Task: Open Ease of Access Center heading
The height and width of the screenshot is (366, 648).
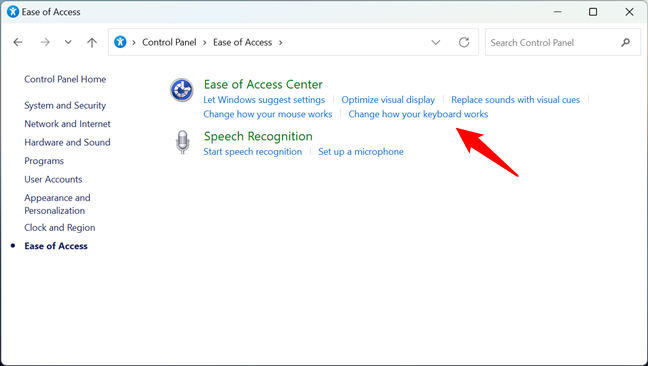Action: tap(263, 84)
